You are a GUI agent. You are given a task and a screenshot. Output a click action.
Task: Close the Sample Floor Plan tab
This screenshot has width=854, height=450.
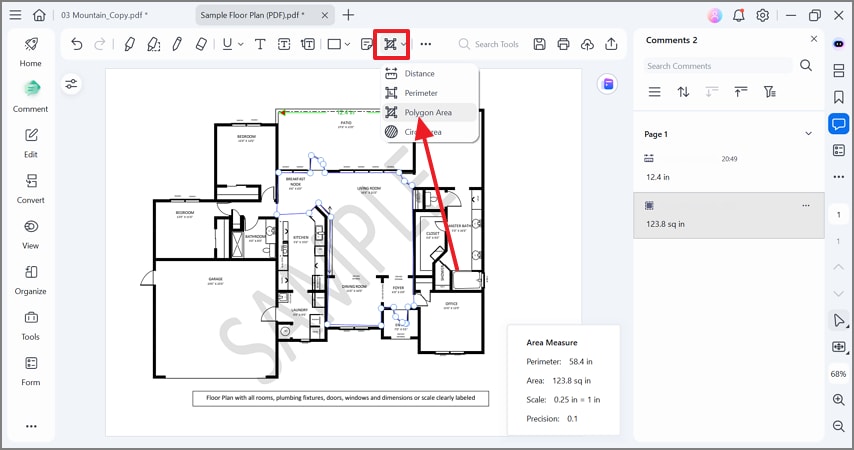coord(325,15)
